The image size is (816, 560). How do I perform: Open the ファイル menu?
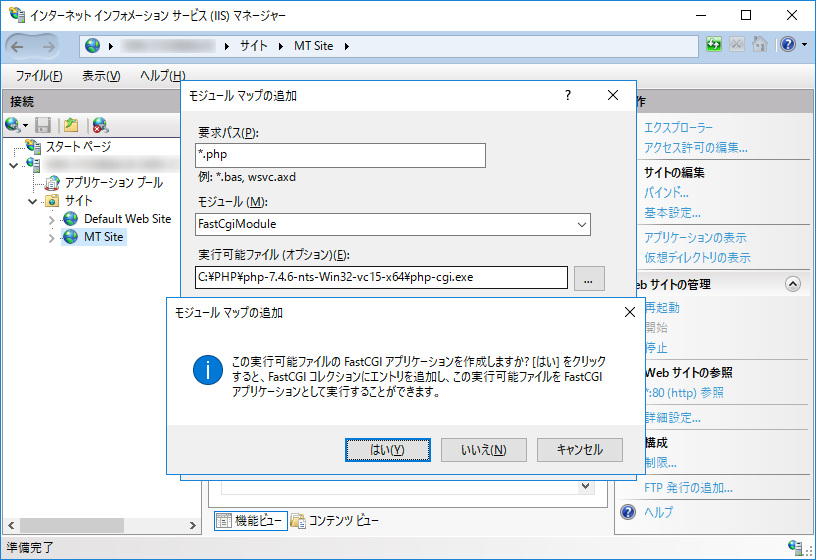pos(39,76)
